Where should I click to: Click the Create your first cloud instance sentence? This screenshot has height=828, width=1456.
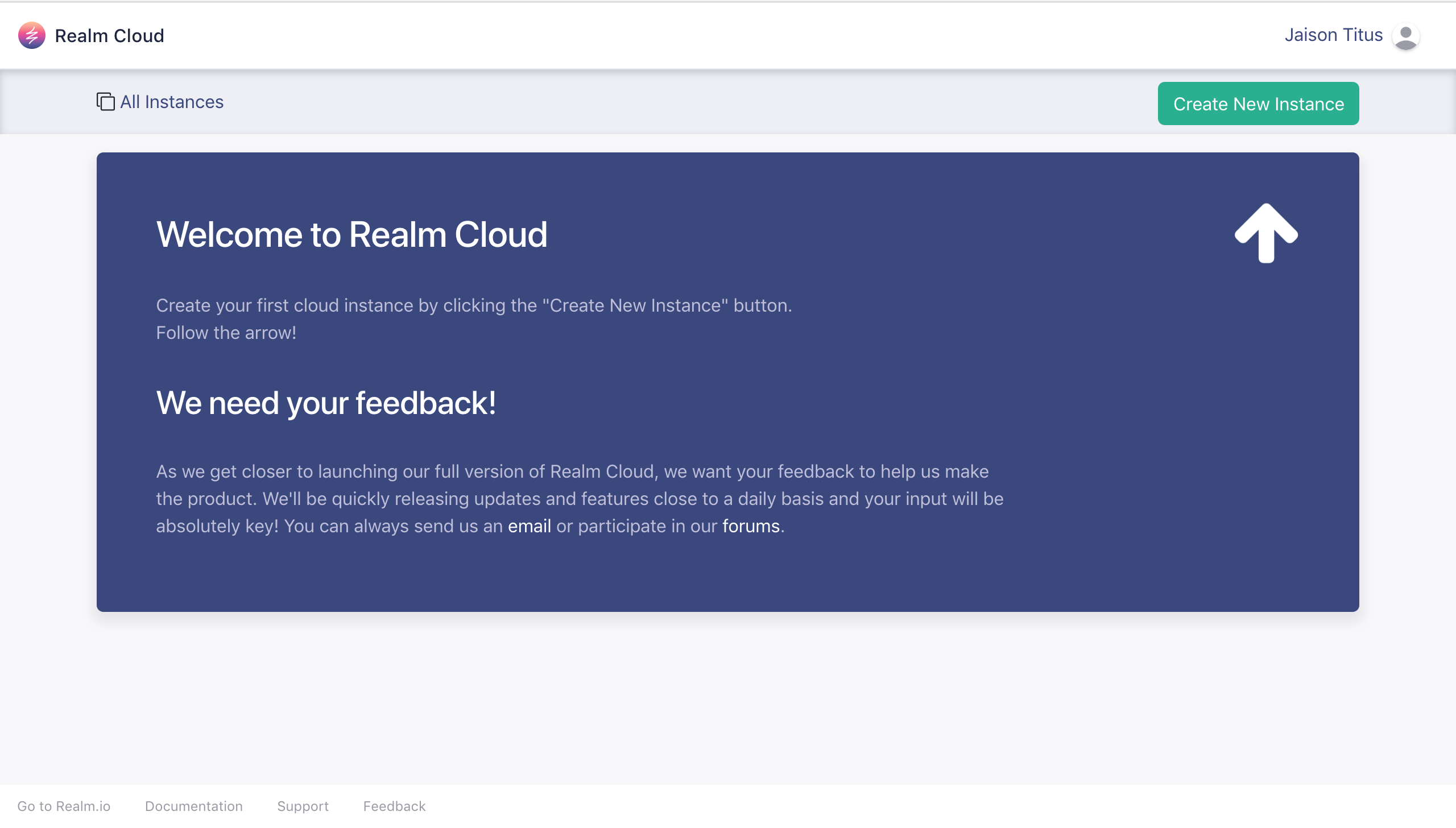(473, 305)
